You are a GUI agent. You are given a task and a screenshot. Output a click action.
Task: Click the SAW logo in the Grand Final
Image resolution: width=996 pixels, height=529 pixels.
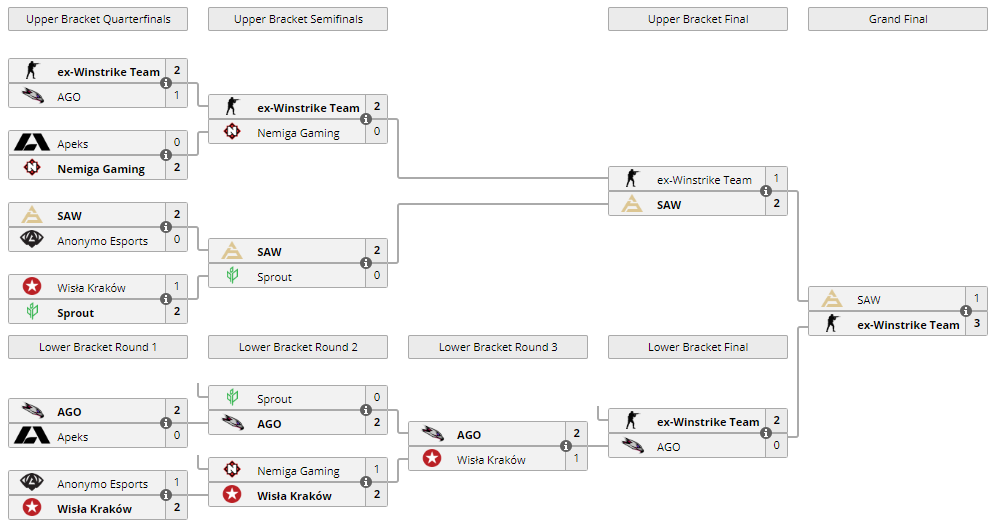tap(832, 300)
